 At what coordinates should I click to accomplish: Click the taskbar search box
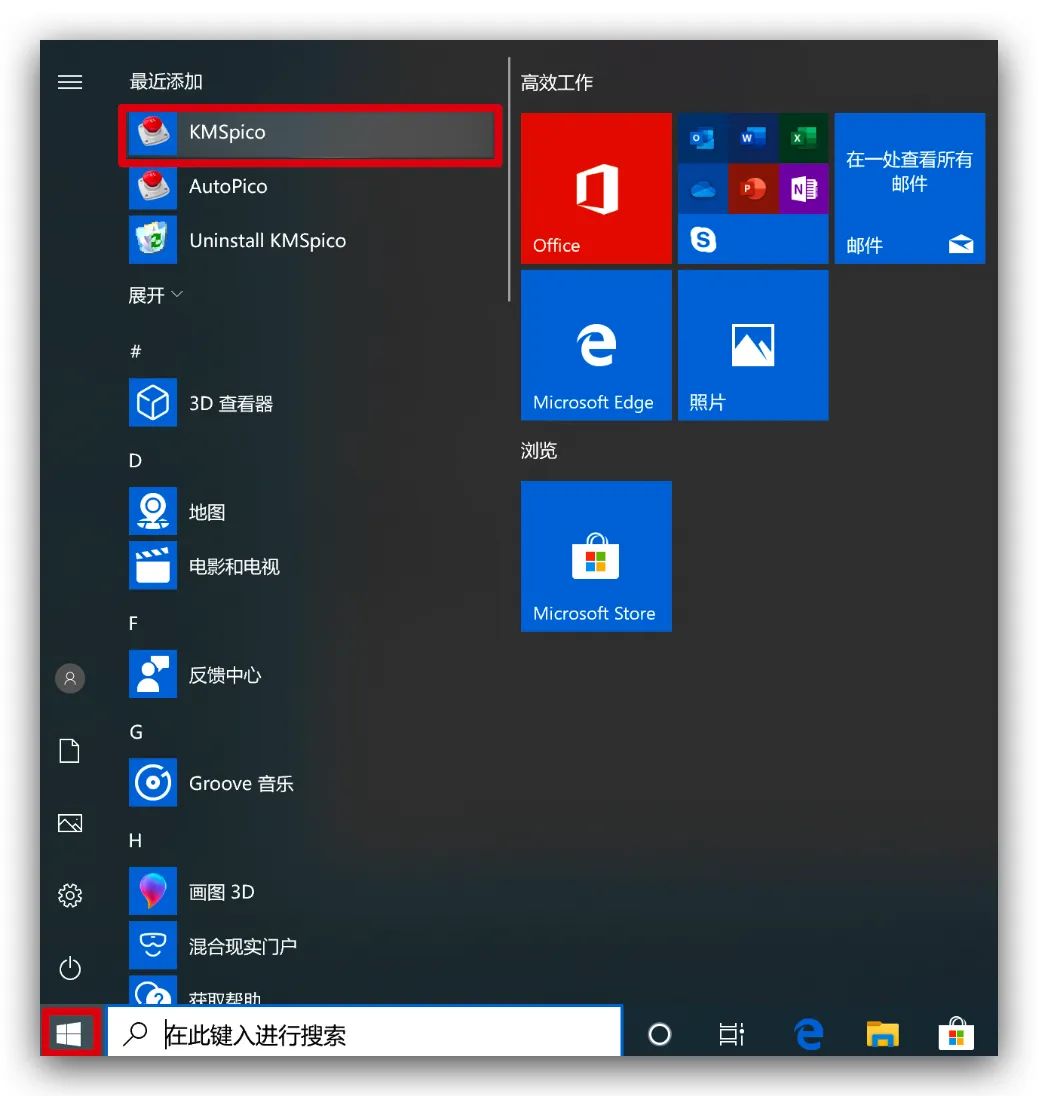[365, 1033]
